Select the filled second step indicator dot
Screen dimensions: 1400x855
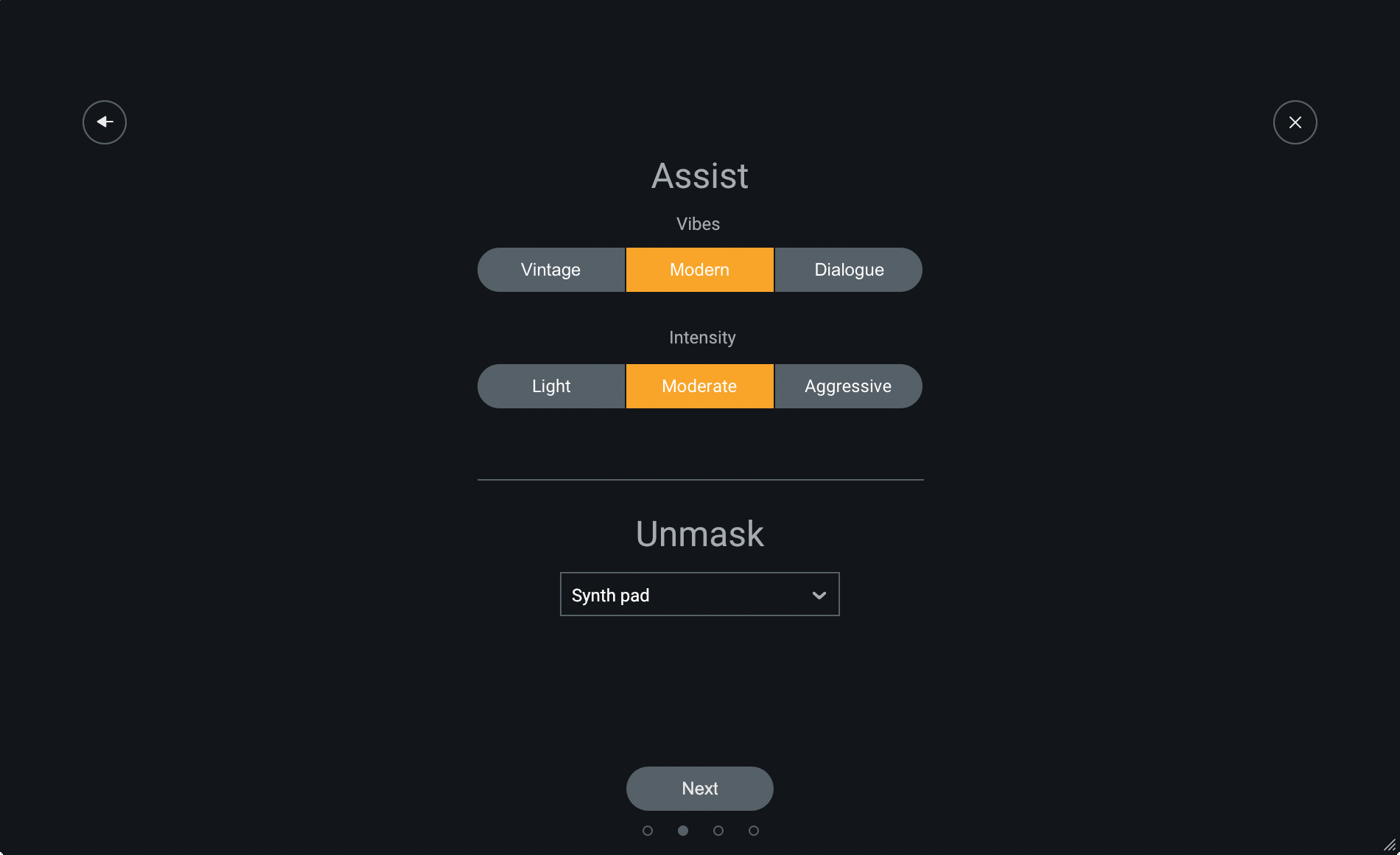click(683, 831)
